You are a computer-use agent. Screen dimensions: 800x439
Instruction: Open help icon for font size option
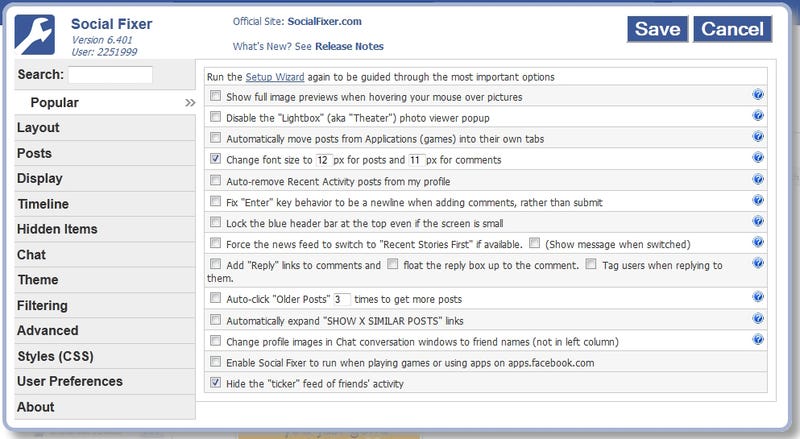(x=758, y=158)
